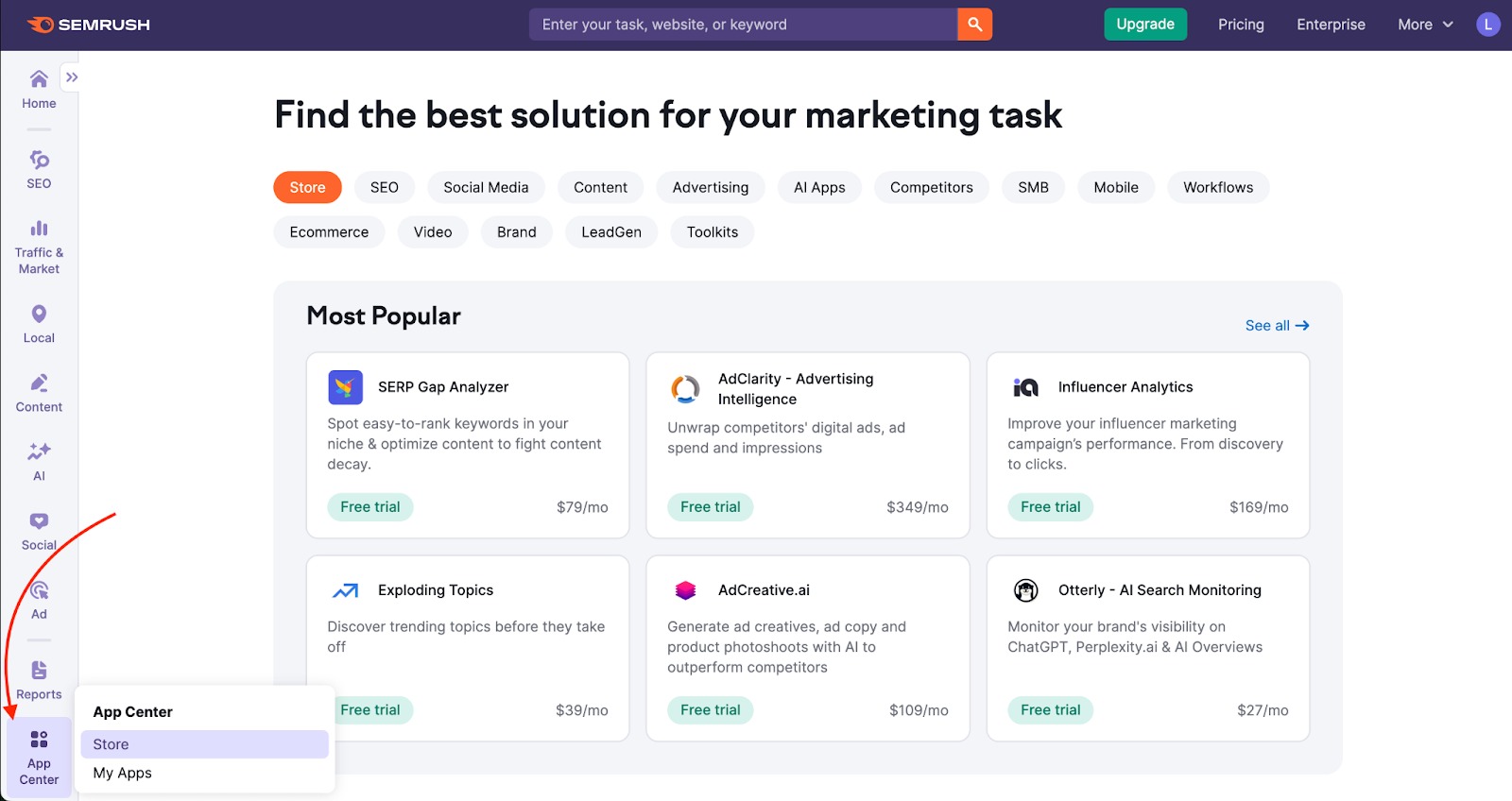Switch to the AI Apps category
This screenshot has width=1512, height=801.
point(819,187)
